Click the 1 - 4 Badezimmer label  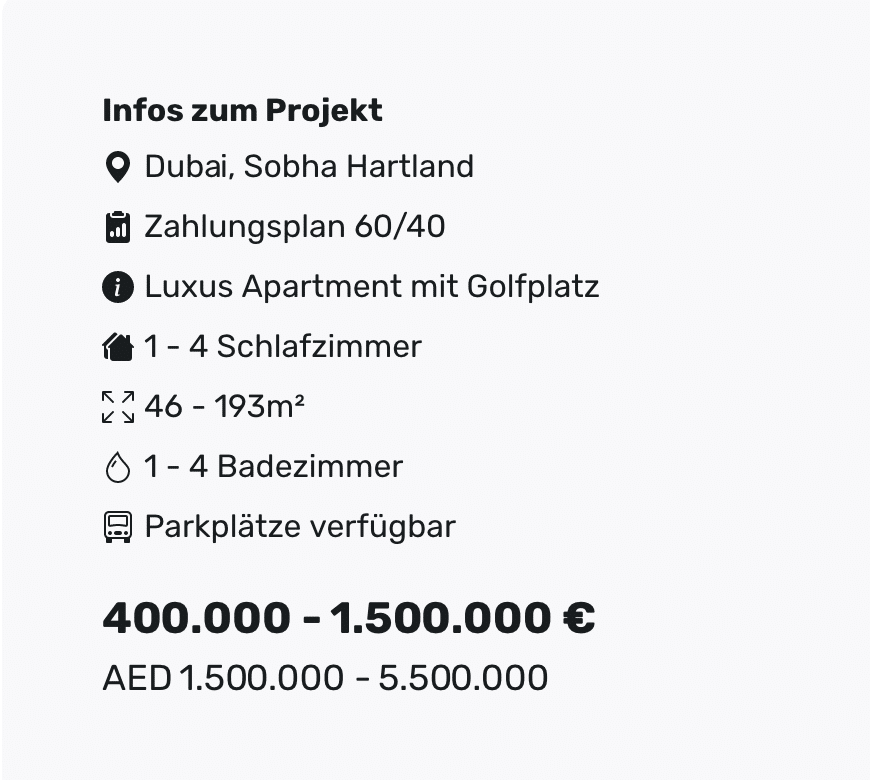point(274,467)
